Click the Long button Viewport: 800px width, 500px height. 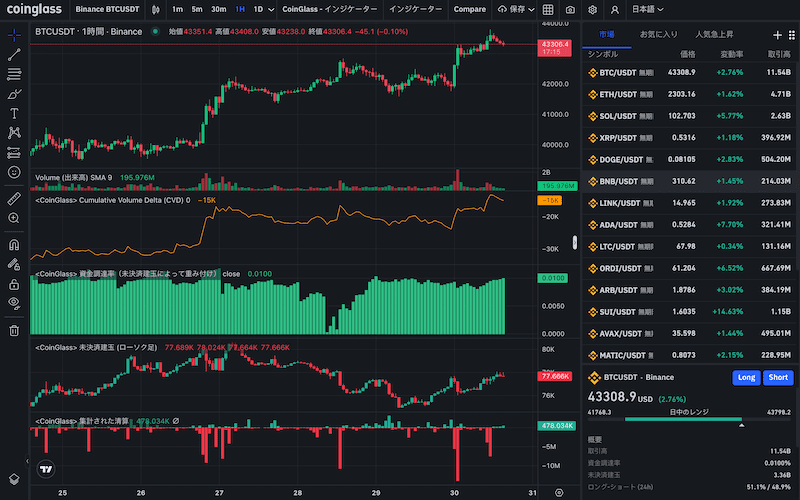click(x=746, y=378)
